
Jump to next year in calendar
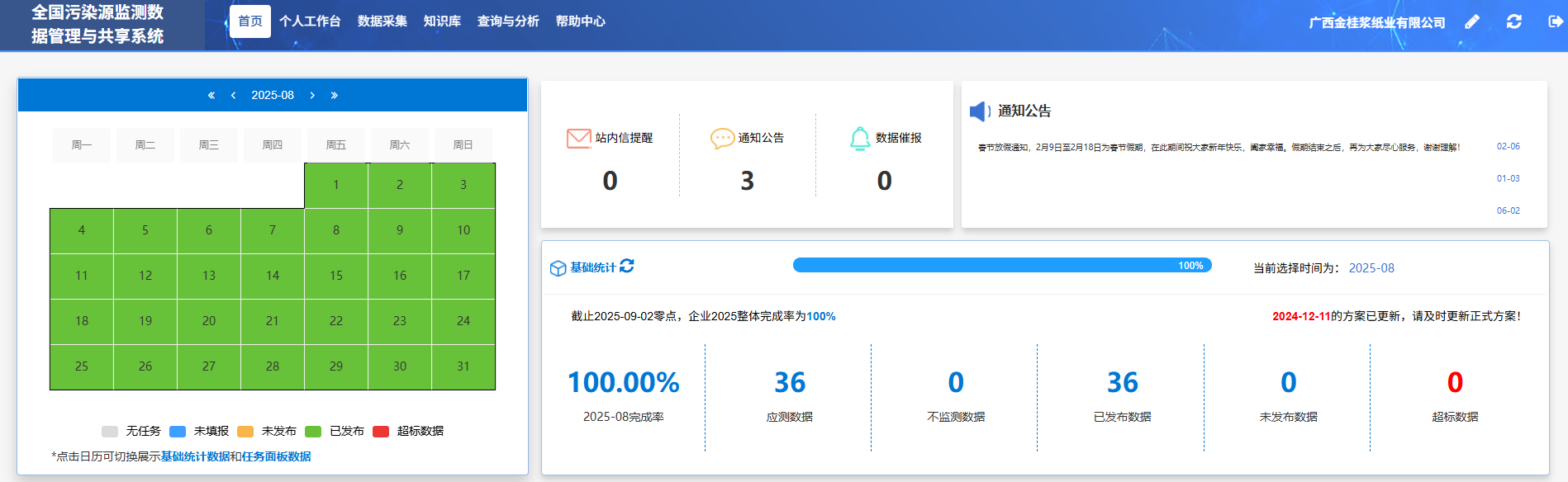335,96
